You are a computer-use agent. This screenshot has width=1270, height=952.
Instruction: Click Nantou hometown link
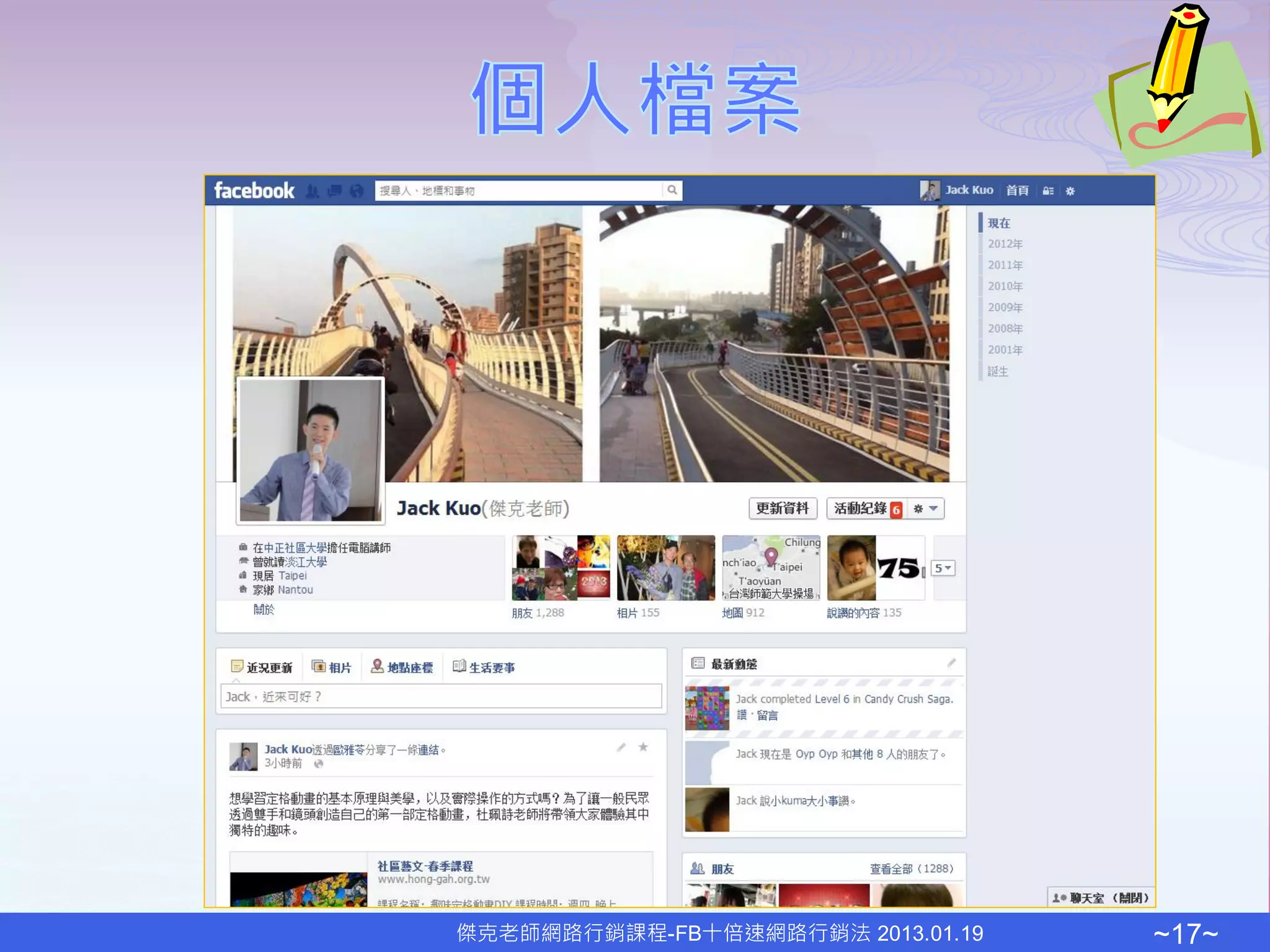pos(295,590)
